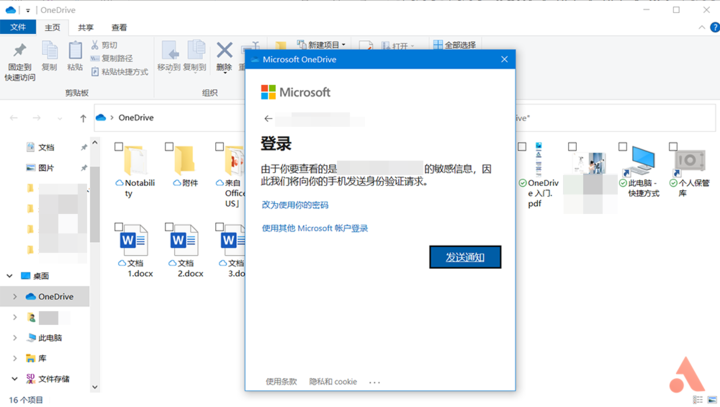Select 文档 in quick access list
This screenshot has height=407, width=720.
[x=46, y=147]
